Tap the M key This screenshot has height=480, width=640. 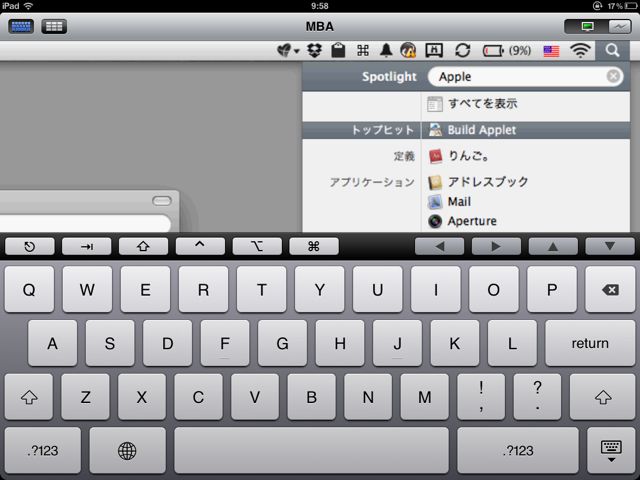(424, 397)
